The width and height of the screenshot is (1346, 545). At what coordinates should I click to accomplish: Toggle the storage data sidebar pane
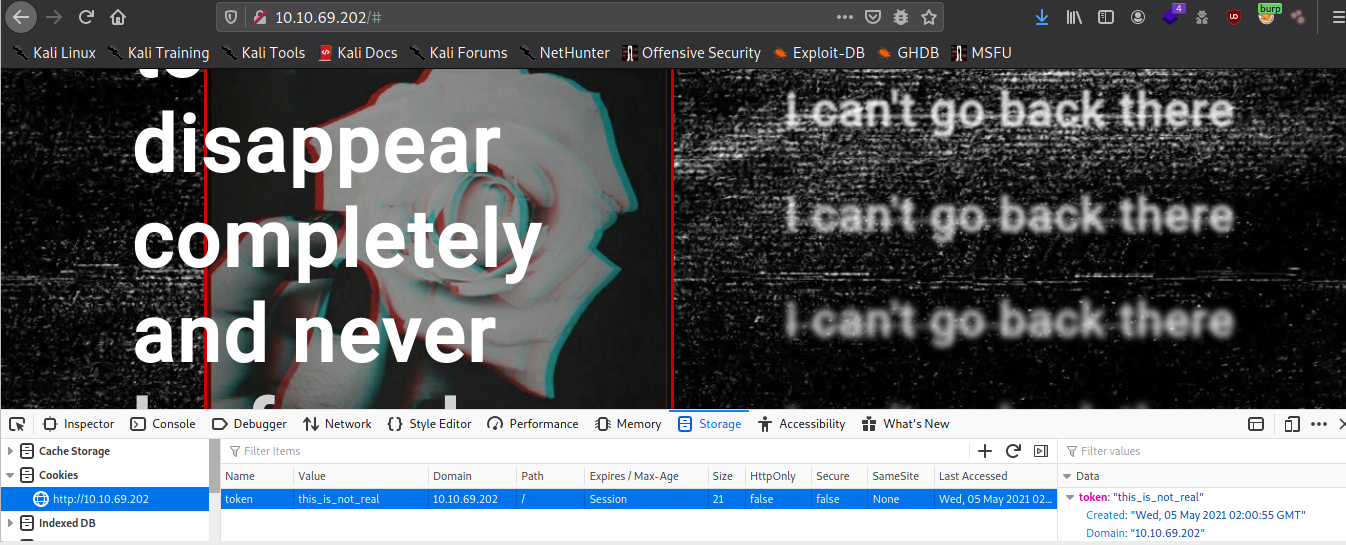(1040, 451)
